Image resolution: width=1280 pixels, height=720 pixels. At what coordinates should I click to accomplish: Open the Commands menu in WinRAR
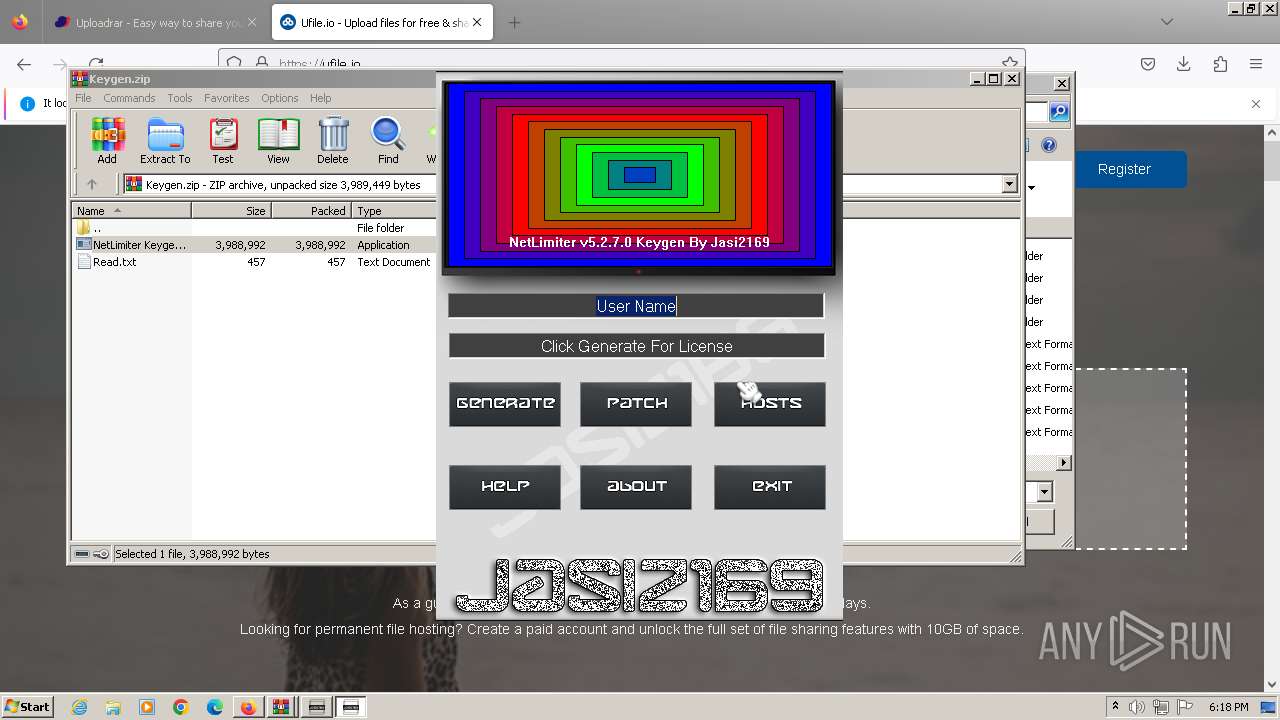click(129, 98)
